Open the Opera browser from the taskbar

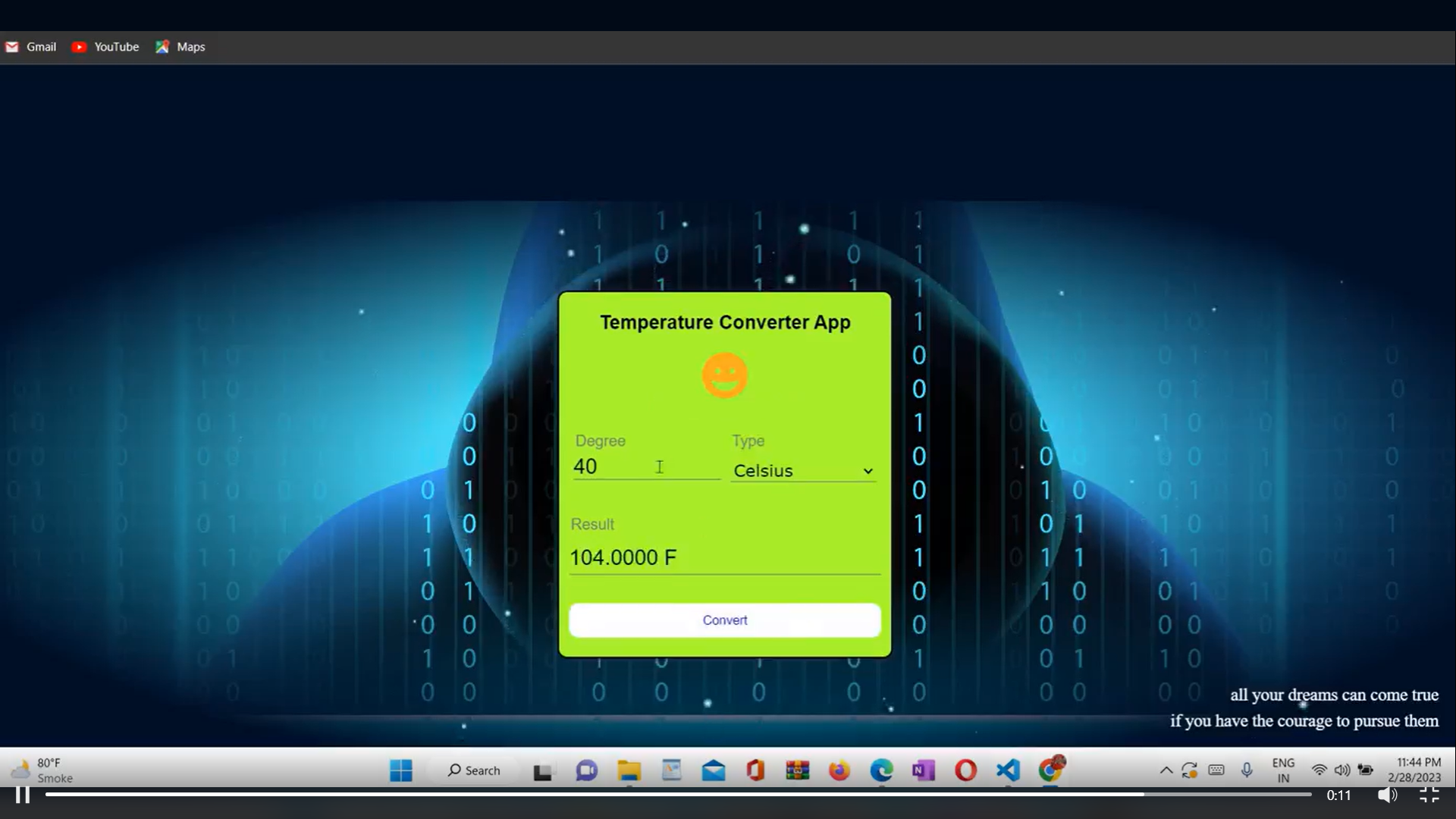pyautogui.click(x=964, y=770)
